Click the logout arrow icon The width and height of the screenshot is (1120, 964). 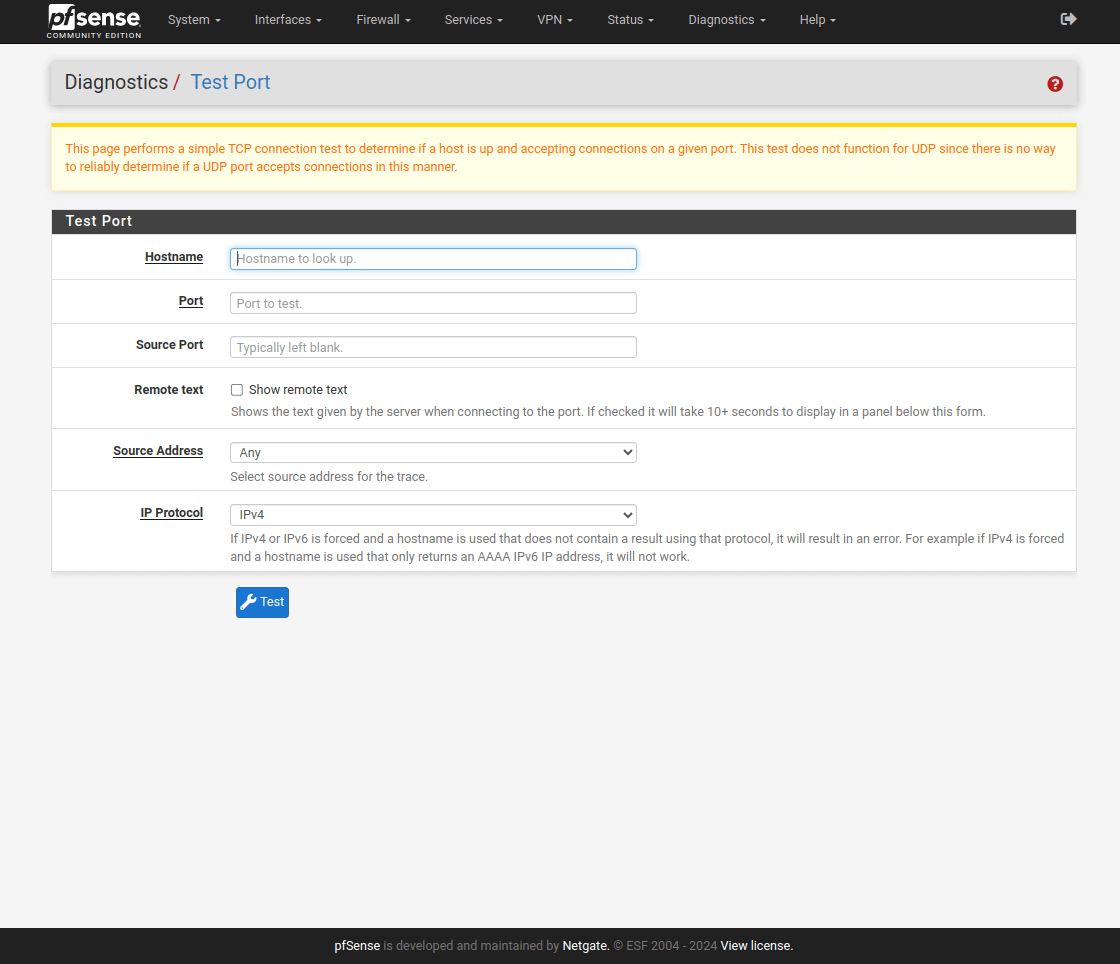(x=1068, y=19)
